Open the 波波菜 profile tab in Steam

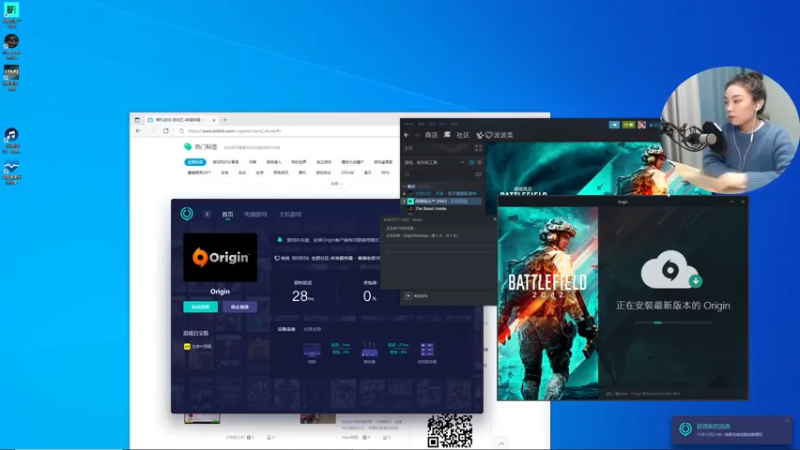495,135
